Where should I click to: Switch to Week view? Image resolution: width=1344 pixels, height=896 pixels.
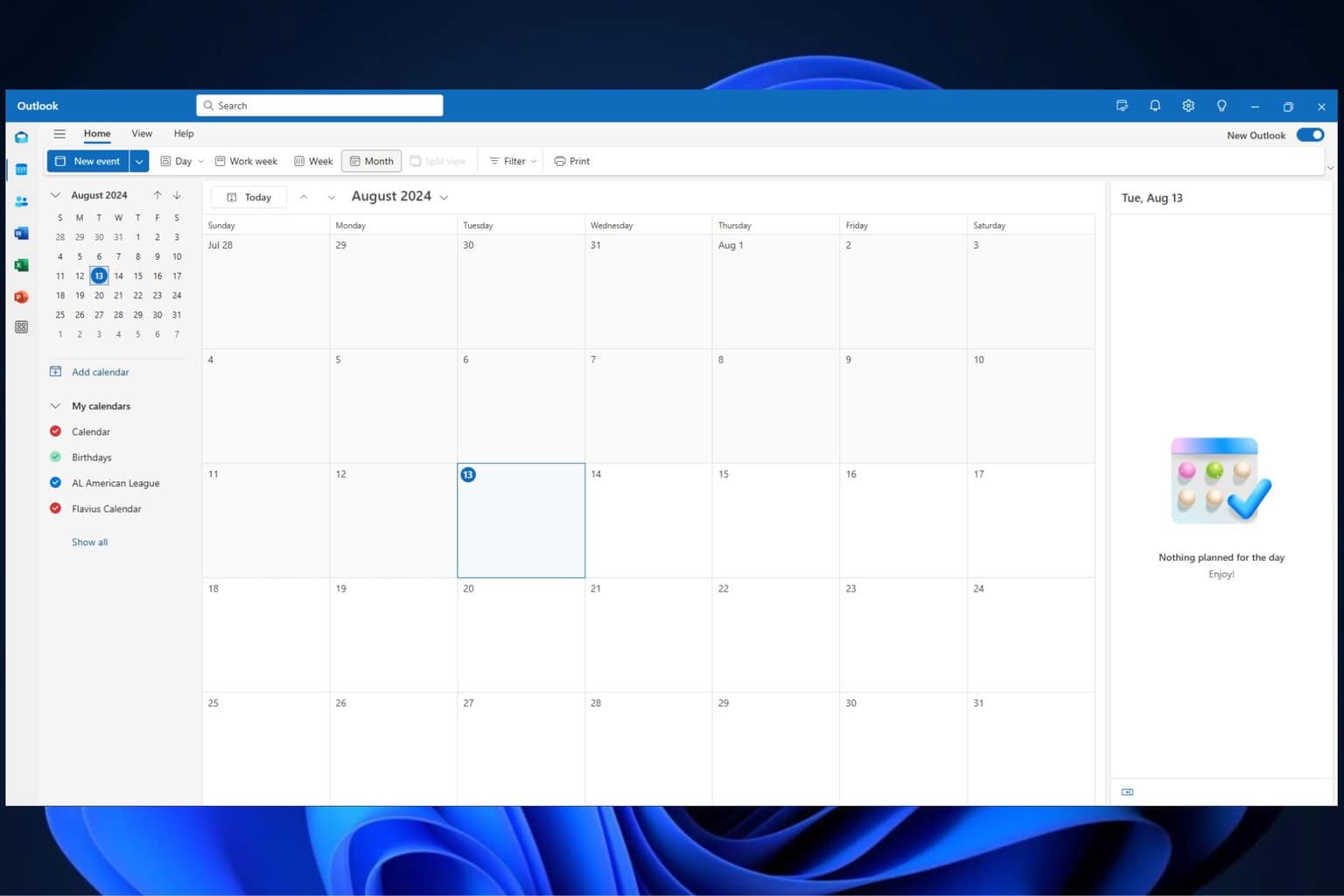(313, 161)
